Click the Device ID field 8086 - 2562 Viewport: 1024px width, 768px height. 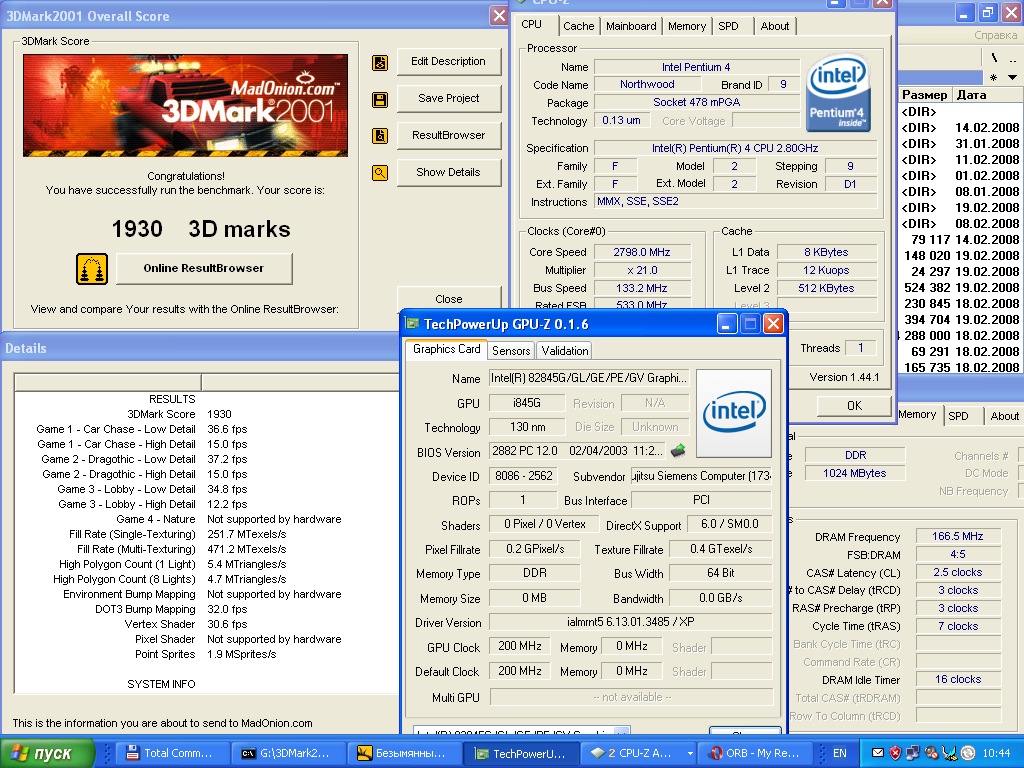[x=524, y=476]
